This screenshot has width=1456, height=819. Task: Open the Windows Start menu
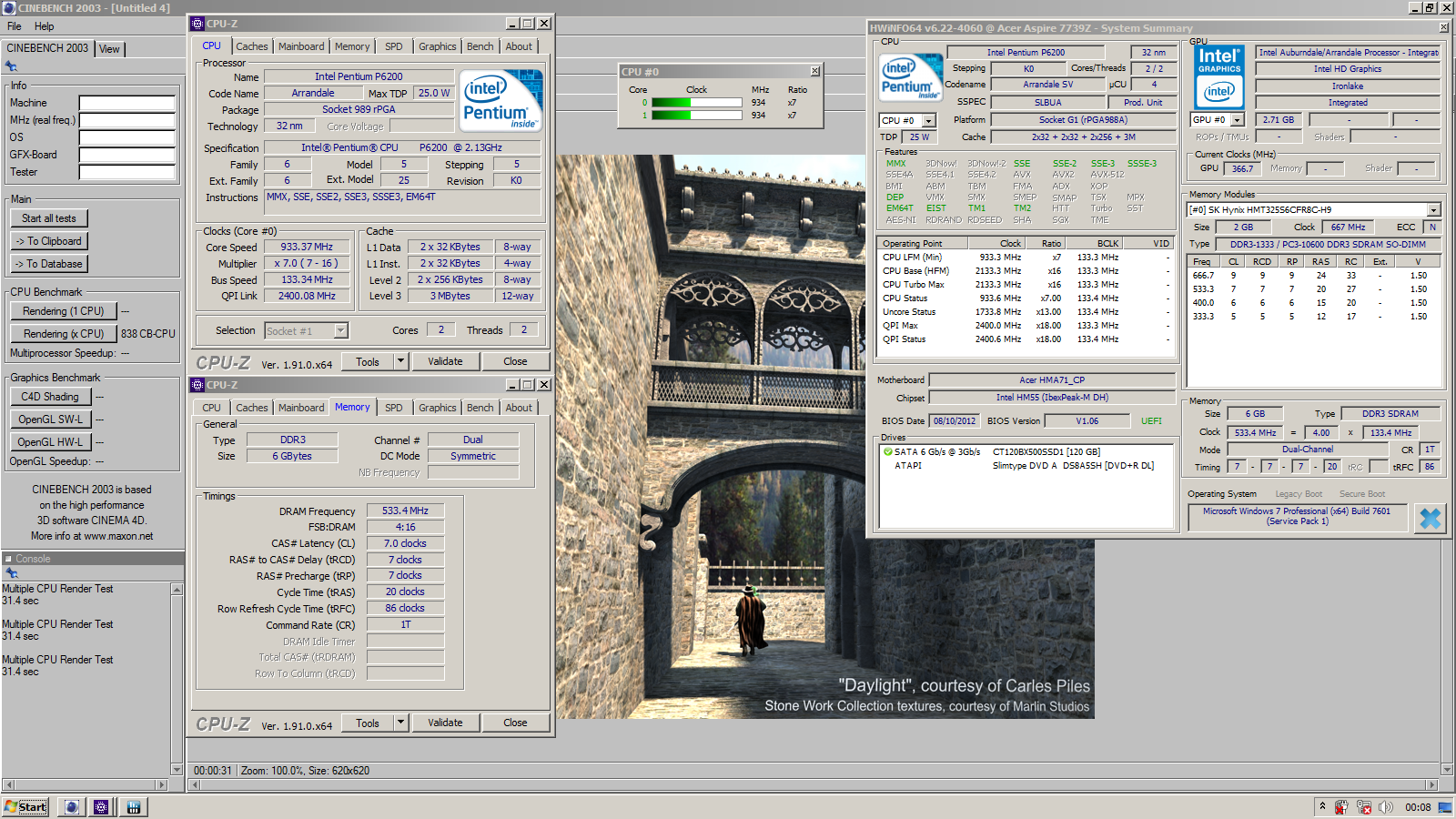[x=25, y=806]
